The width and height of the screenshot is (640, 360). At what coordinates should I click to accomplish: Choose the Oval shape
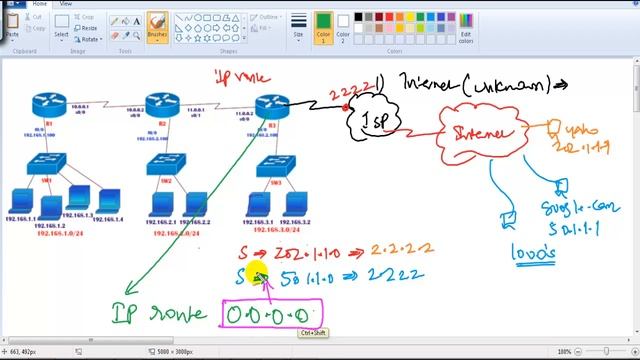pyautogui.click(x=198, y=18)
